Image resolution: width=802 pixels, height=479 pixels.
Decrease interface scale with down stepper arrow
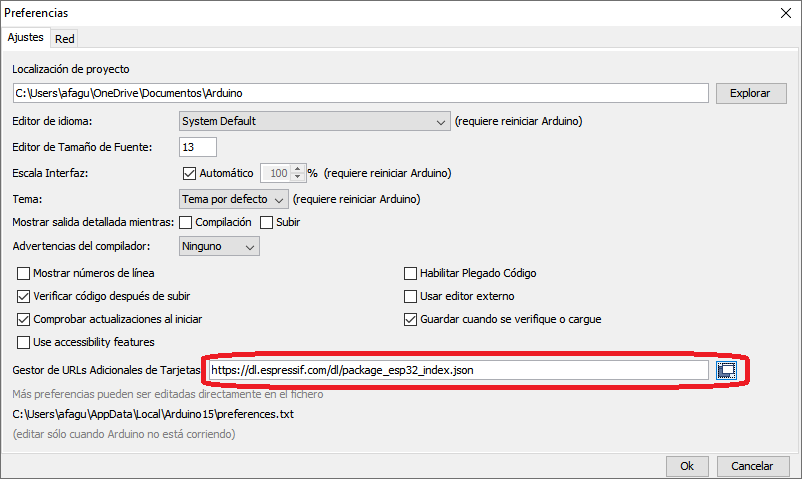[x=298, y=177]
